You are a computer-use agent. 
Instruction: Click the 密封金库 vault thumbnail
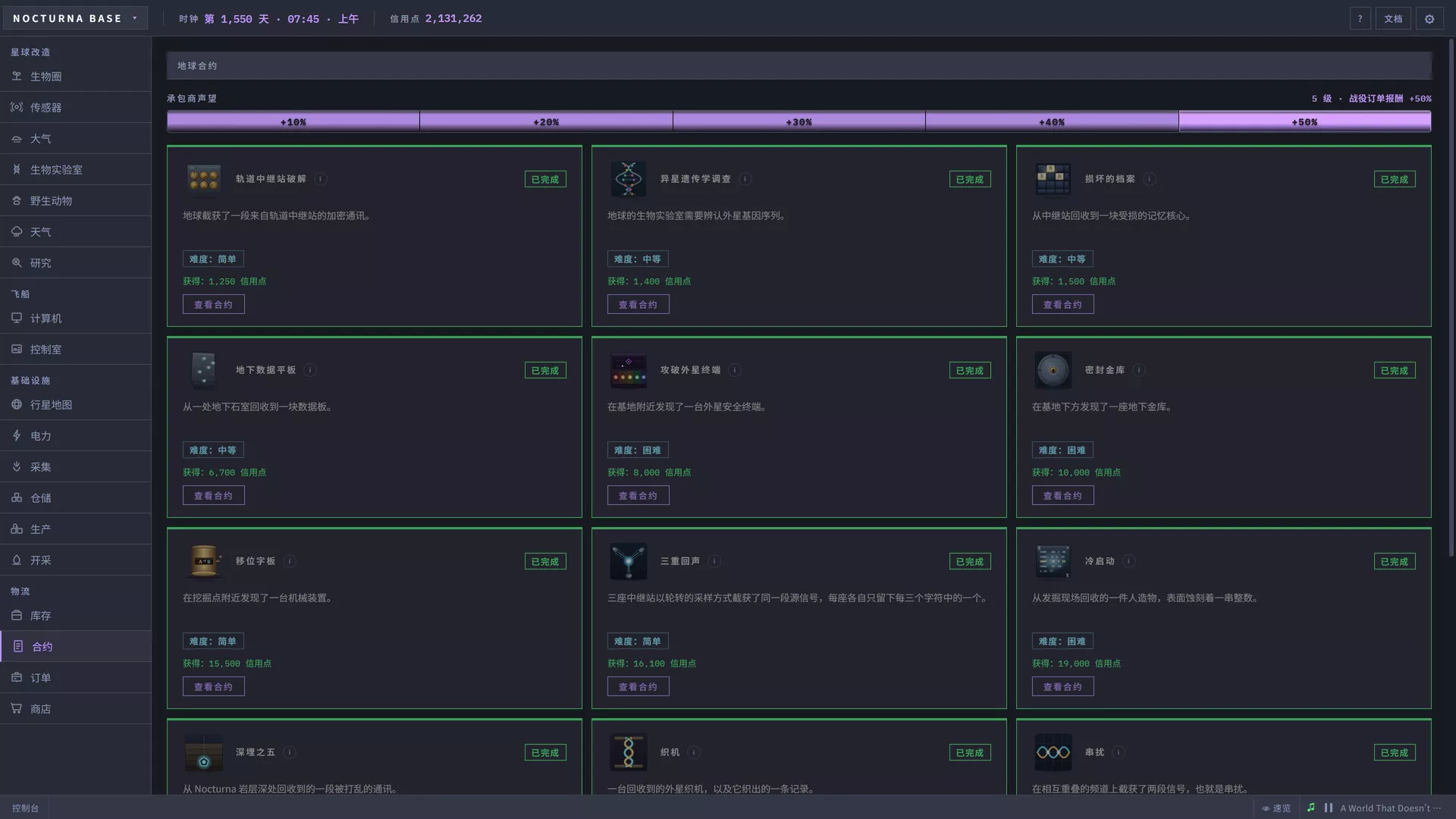point(1053,370)
